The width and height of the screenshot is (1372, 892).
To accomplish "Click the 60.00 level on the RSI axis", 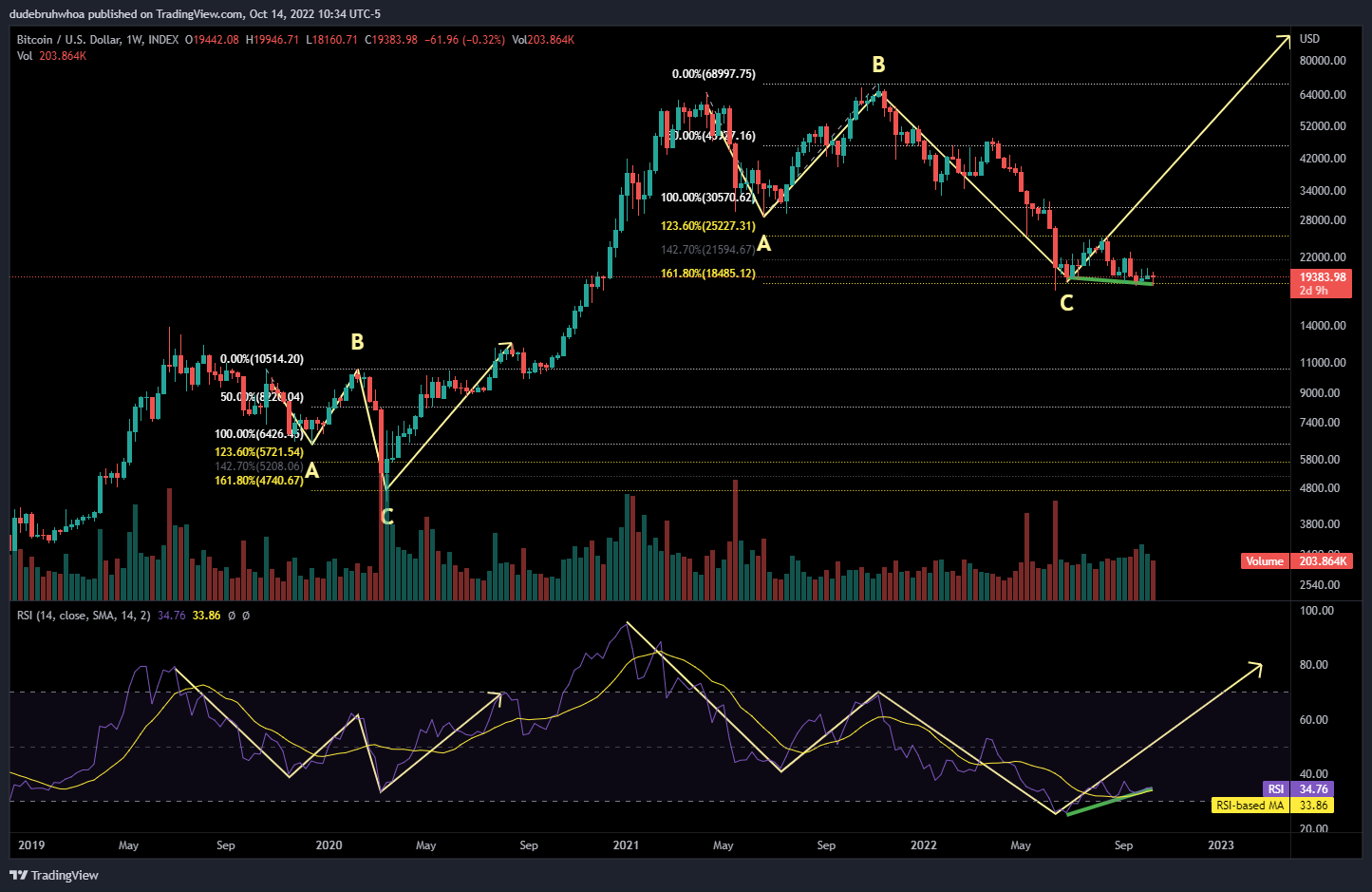I will [1314, 720].
